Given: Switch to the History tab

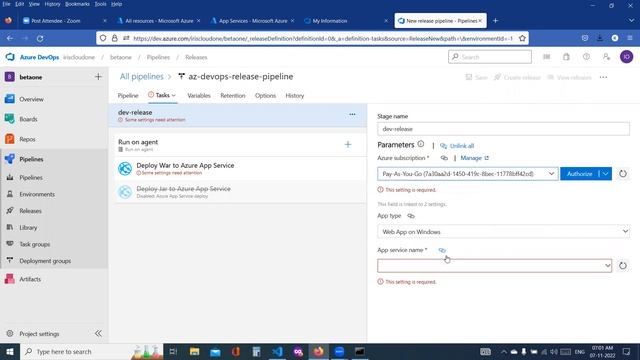Looking at the screenshot, I should (x=295, y=96).
